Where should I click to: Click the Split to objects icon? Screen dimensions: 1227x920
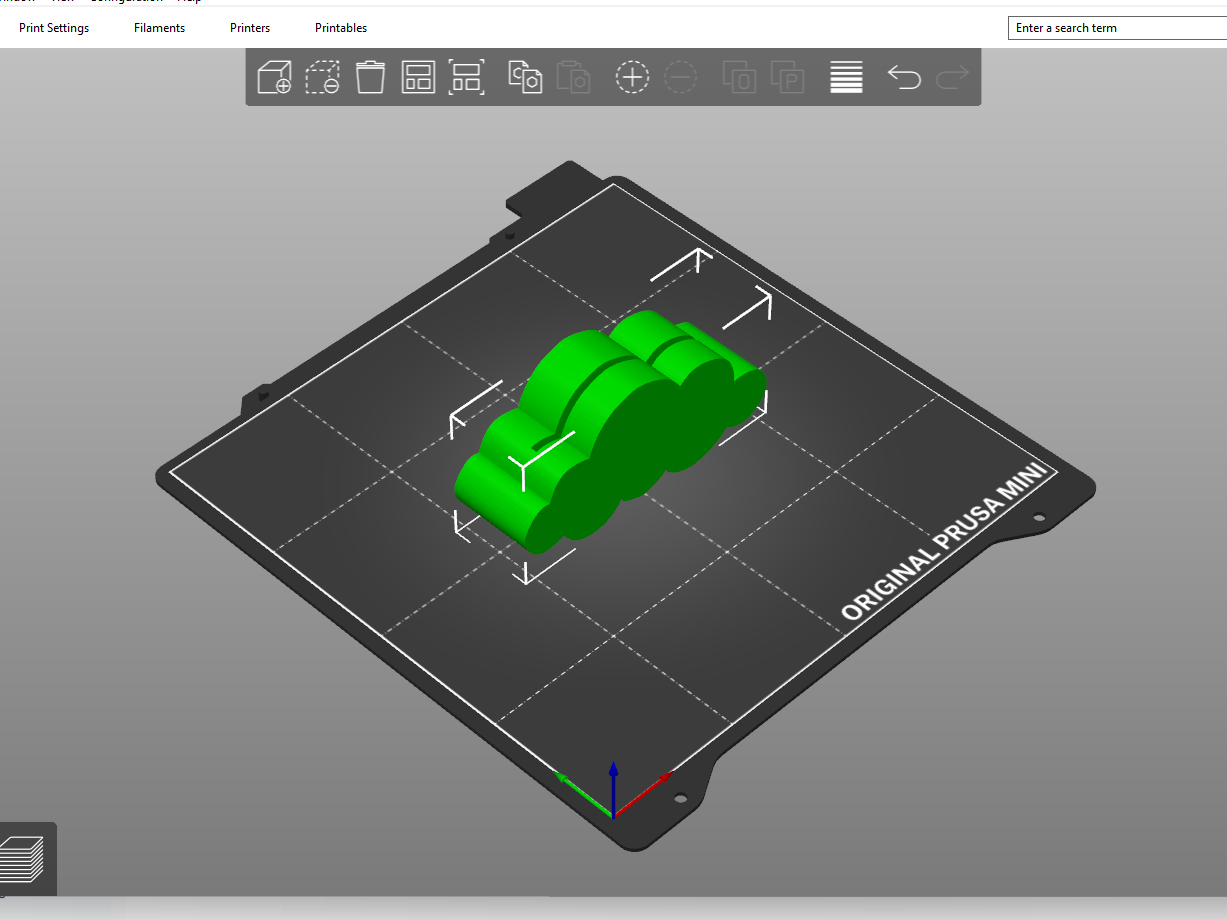[740, 77]
